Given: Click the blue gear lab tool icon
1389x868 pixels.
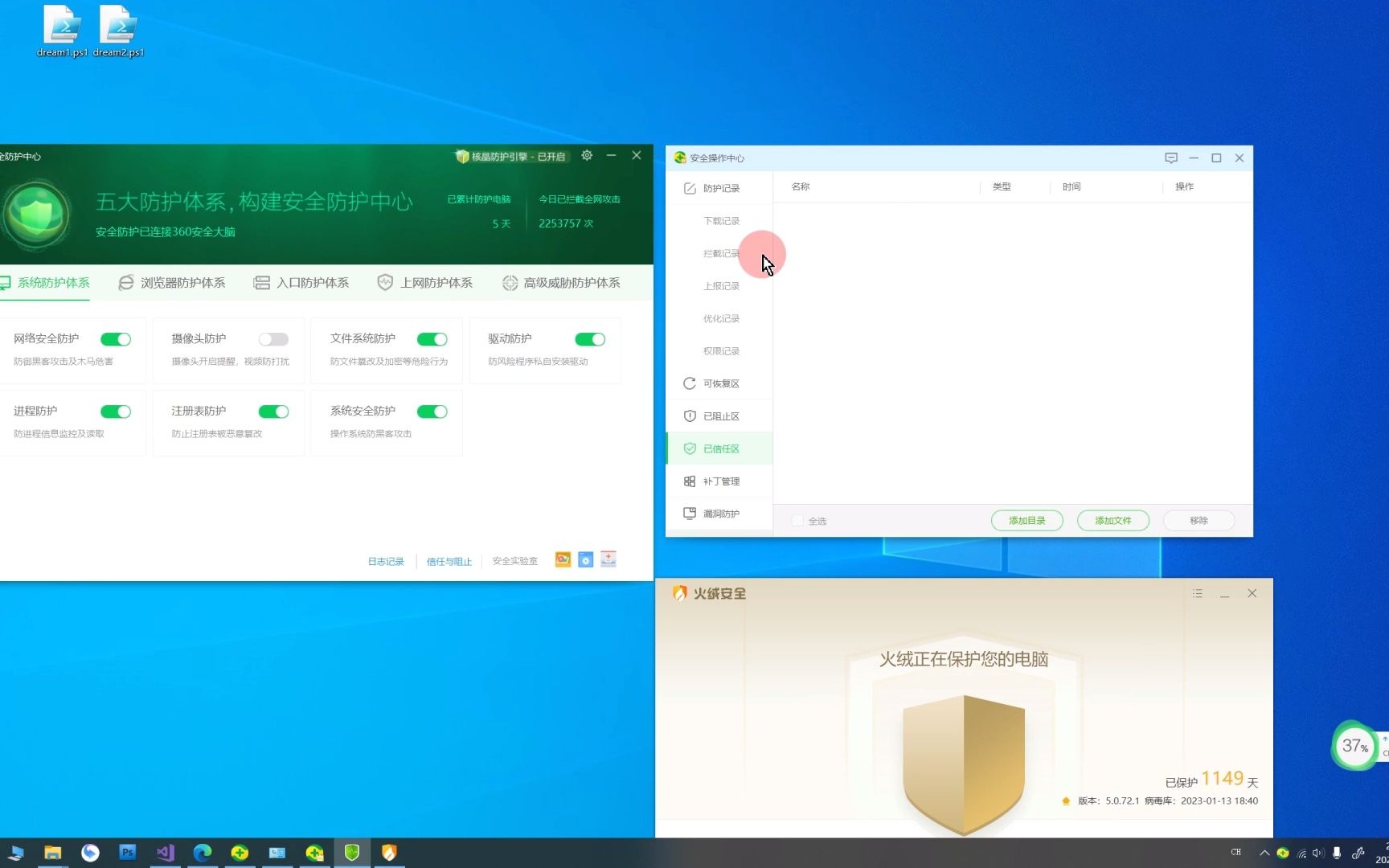Looking at the screenshot, I should (586, 559).
